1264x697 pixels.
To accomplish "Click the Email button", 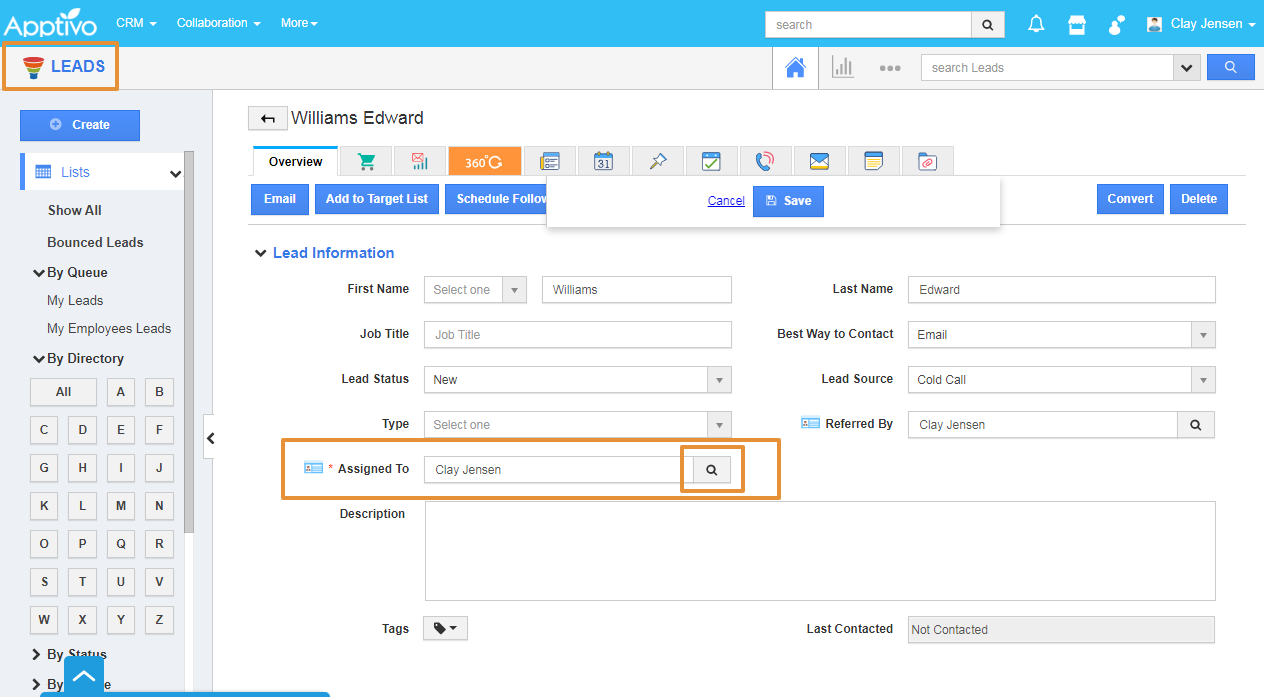I will pos(280,199).
